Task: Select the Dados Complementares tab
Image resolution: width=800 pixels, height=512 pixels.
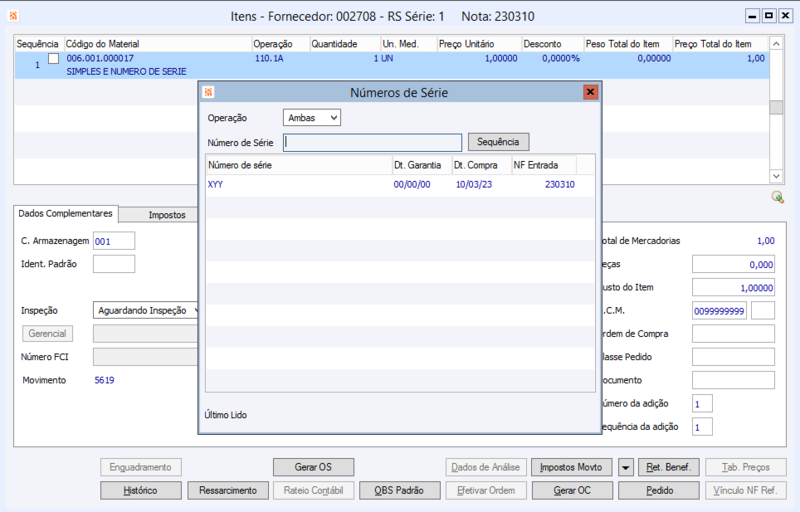Action: [x=65, y=214]
